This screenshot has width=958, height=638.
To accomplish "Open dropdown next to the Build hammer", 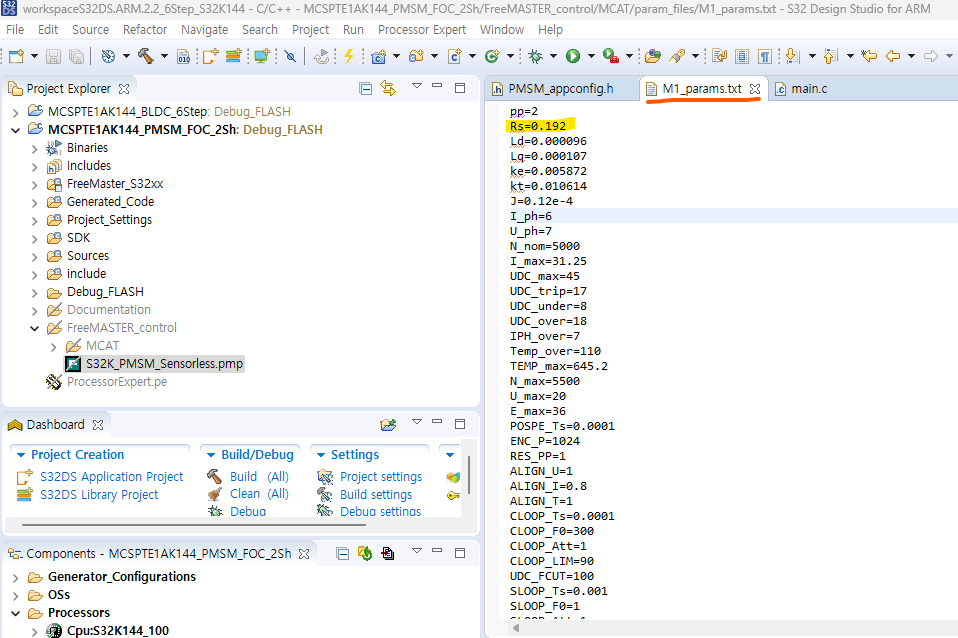I will pyautogui.click(x=164, y=56).
